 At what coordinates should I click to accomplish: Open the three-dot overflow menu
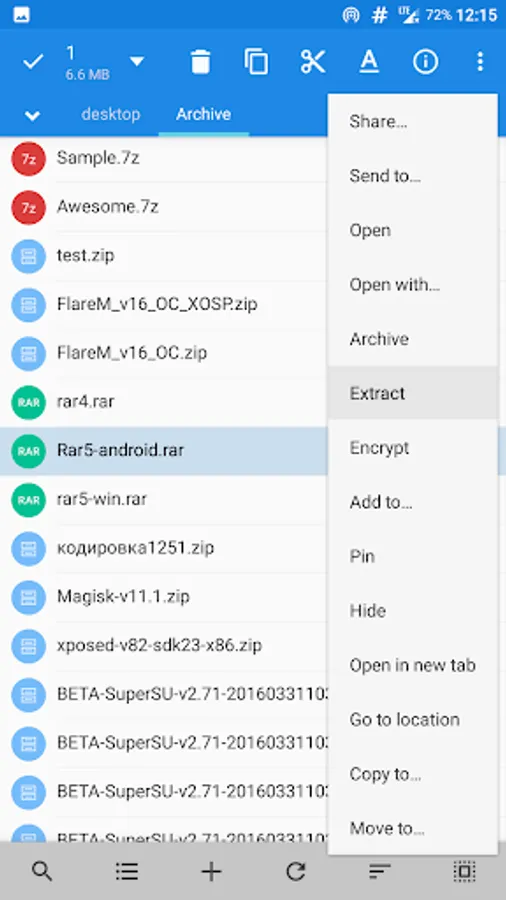tap(480, 61)
